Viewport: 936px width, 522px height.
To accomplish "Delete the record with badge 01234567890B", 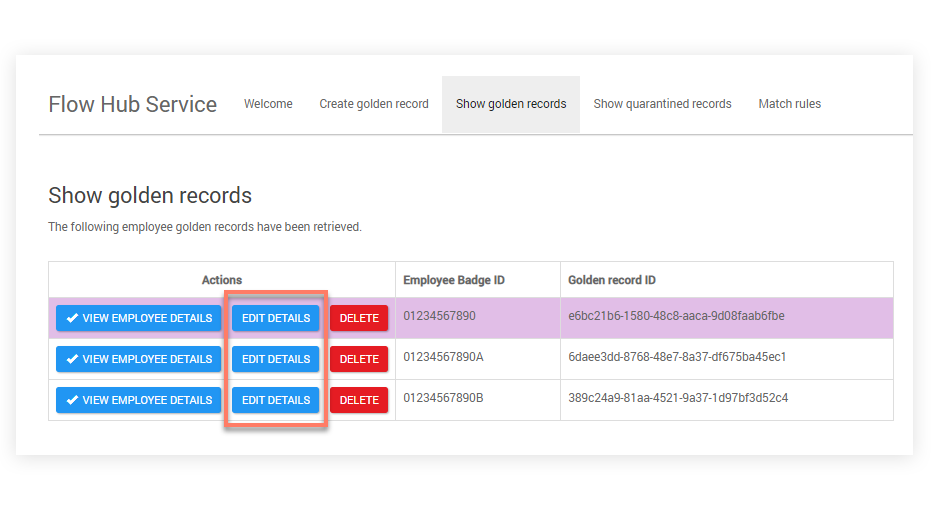I will 359,400.
